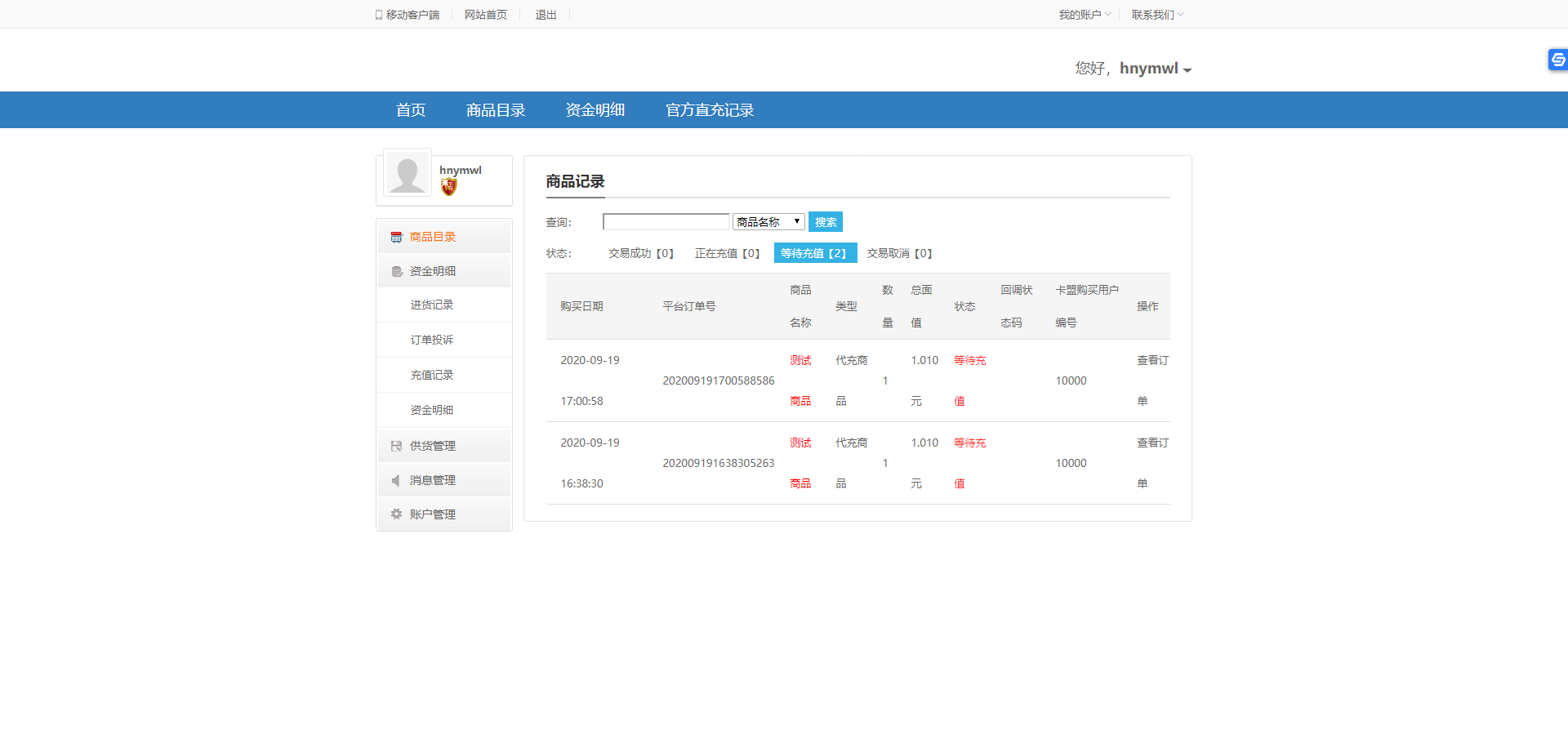Open 首页 in the blue navigation bar
Viewport: 1568px width, 752px height.
pyautogui.click(x=411, y=110)
